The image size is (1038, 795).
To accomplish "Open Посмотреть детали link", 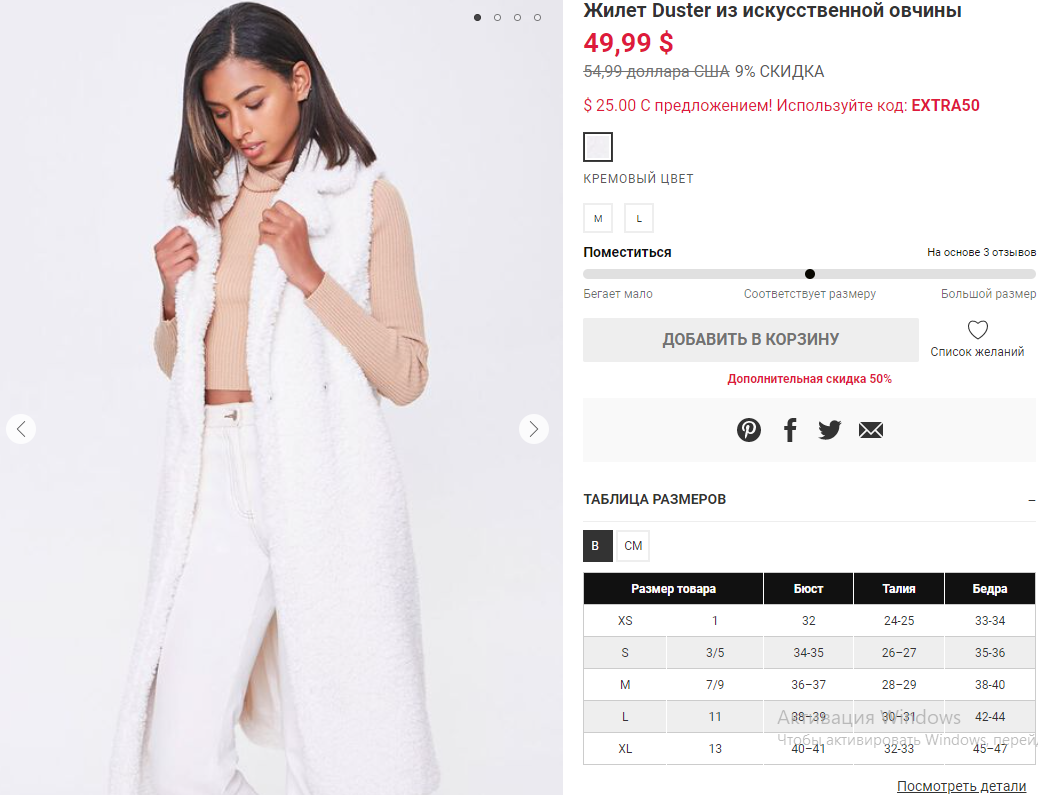I will [x=961, y=786].
